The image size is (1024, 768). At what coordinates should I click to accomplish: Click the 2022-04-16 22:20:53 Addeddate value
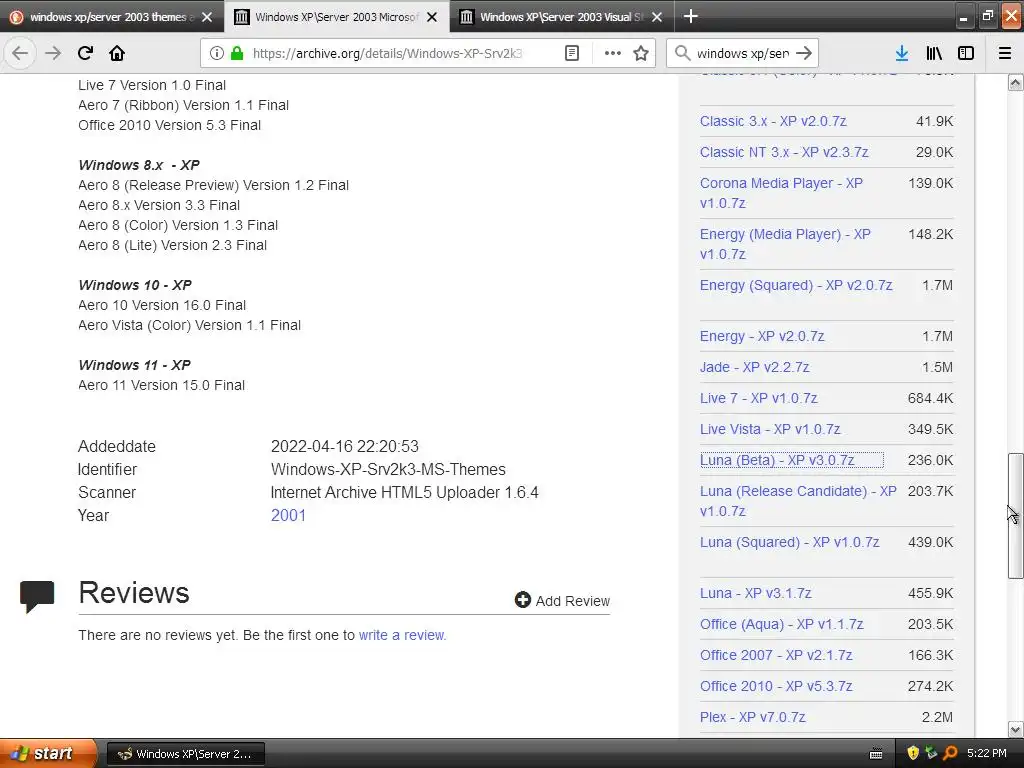coord(345,446)
